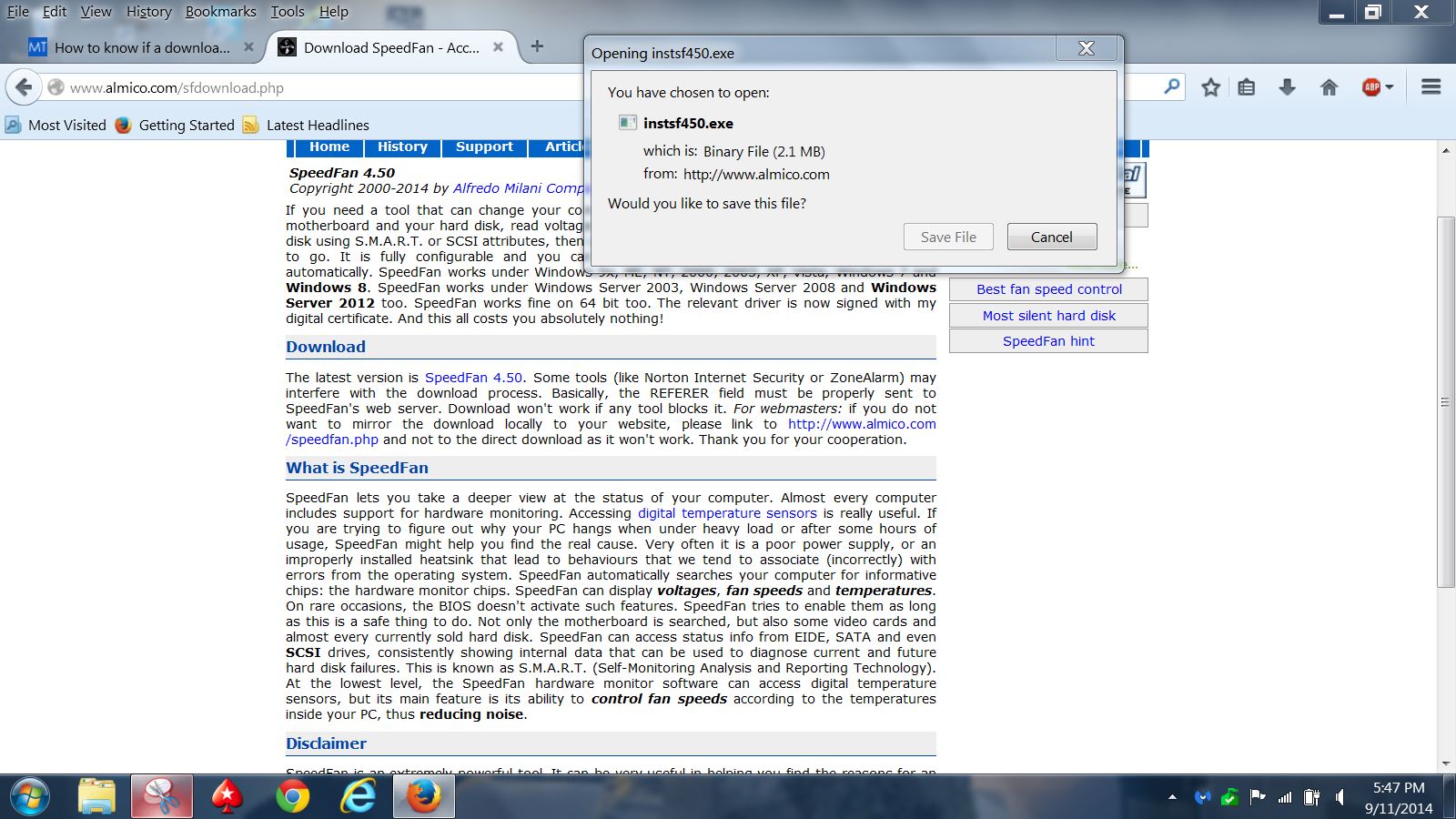The image size is (1456, 819).
Task: Click Save File in the download dialog
Action: pos(948,237)
